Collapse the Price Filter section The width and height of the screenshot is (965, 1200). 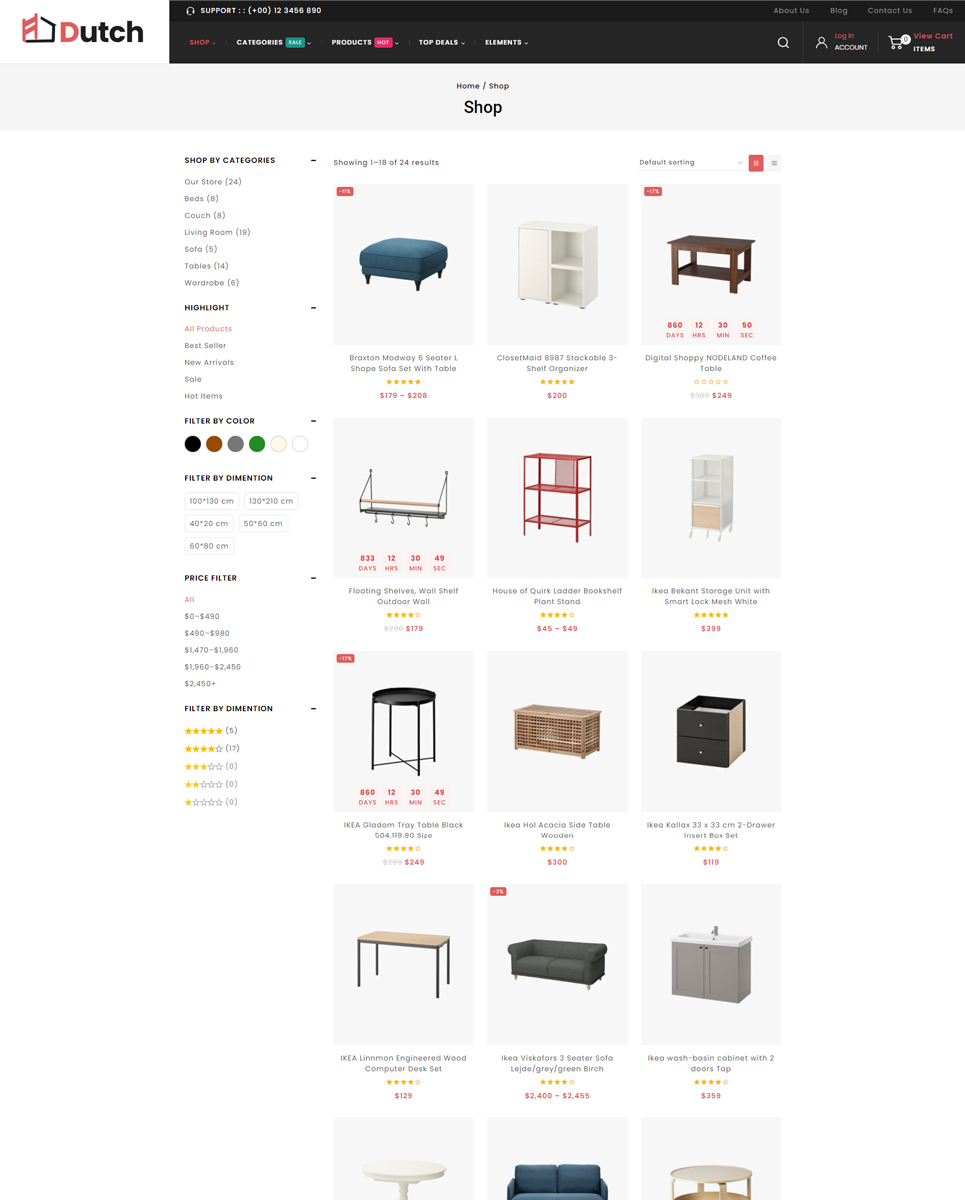(x=313, y=578)
